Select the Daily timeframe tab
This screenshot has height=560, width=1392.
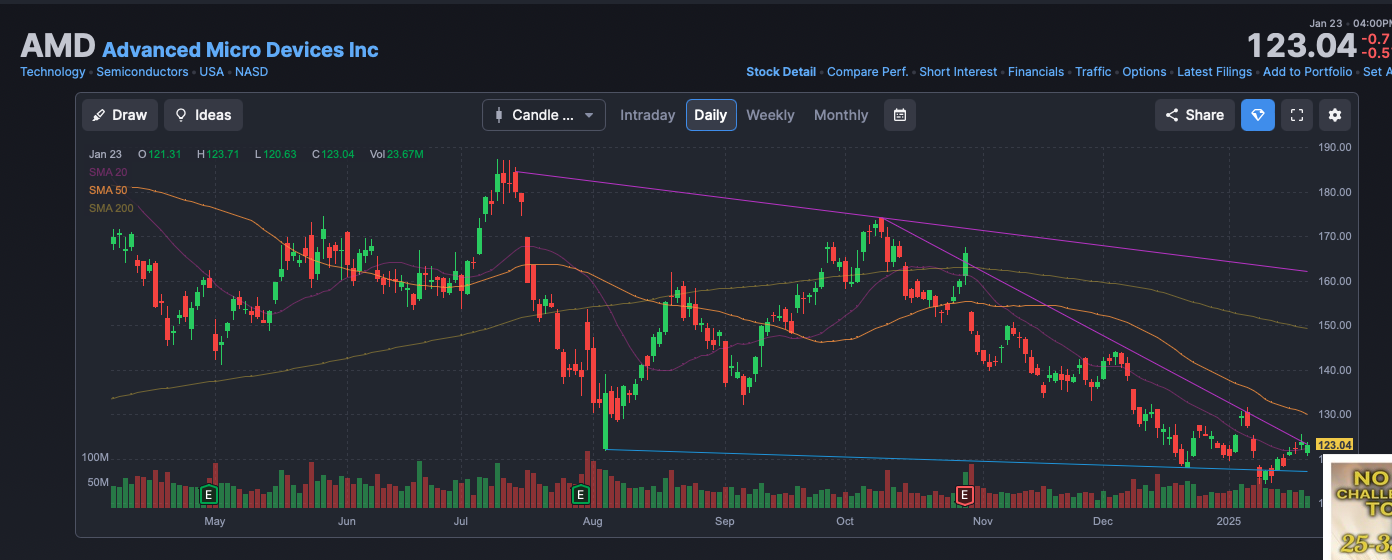coord(711,115)
